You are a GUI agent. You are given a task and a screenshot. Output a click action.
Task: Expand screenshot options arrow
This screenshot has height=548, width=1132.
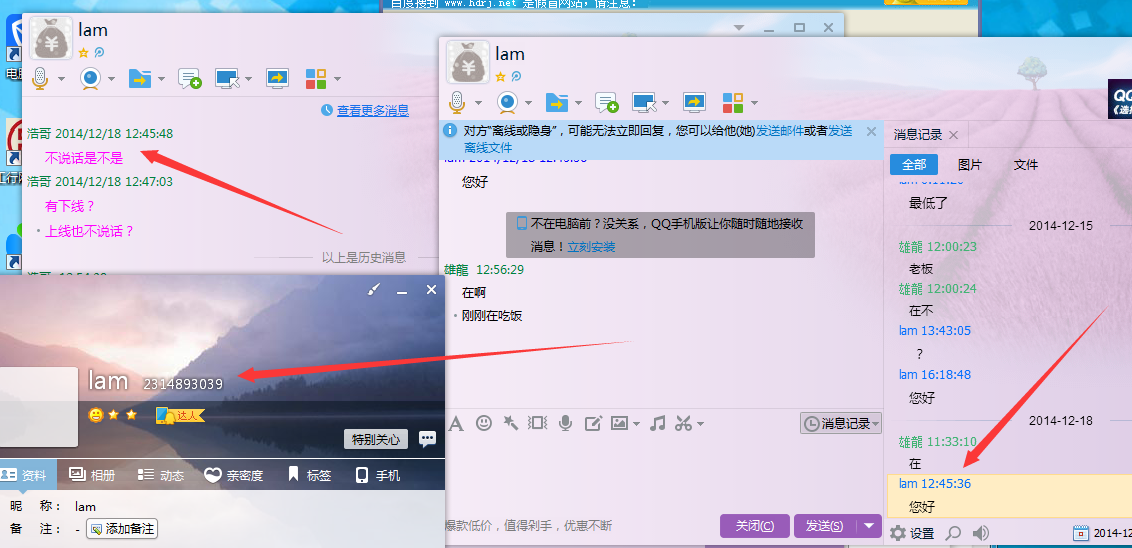pos(700,424)
